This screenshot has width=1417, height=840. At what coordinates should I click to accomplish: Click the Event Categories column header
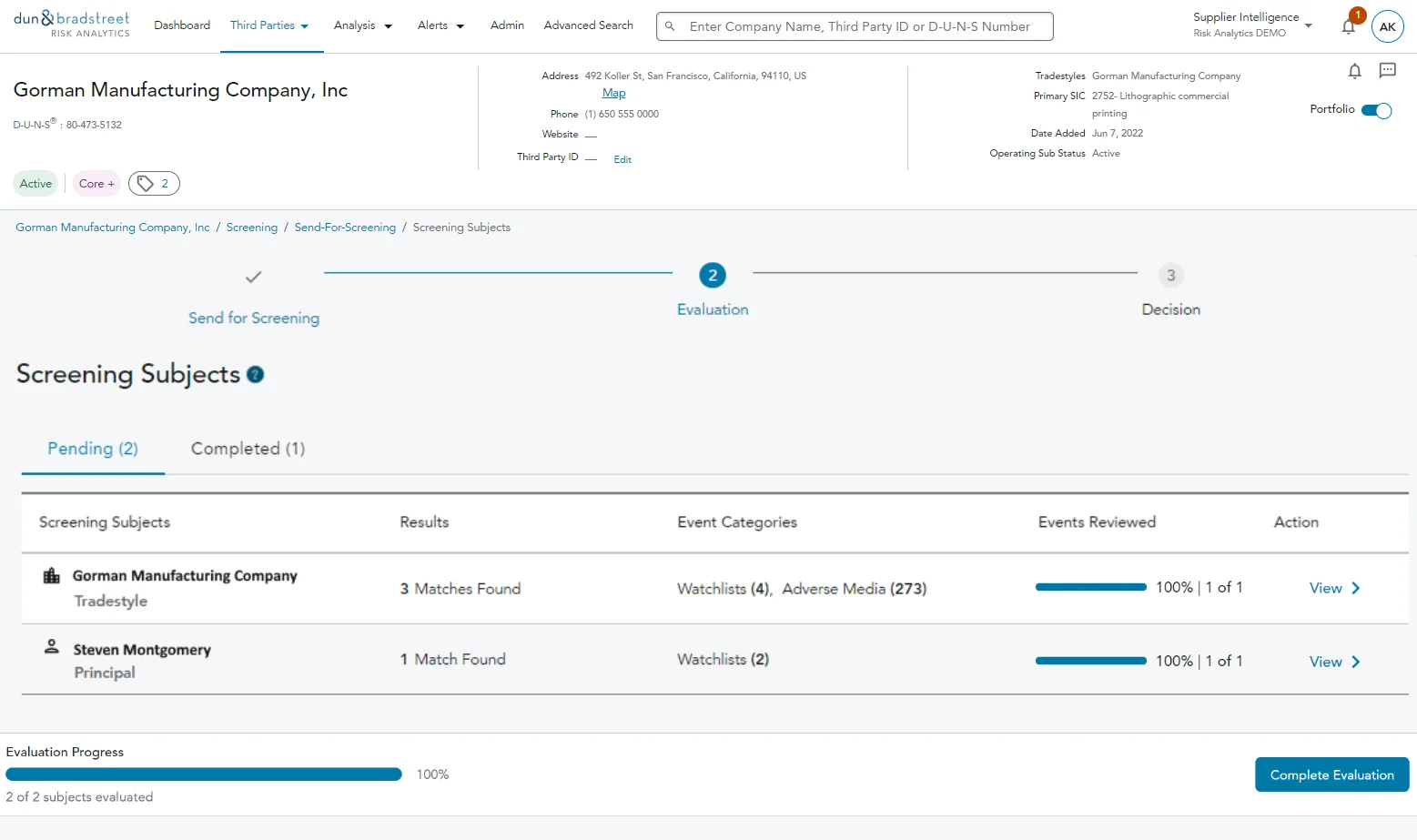click(x=737, y=522)
